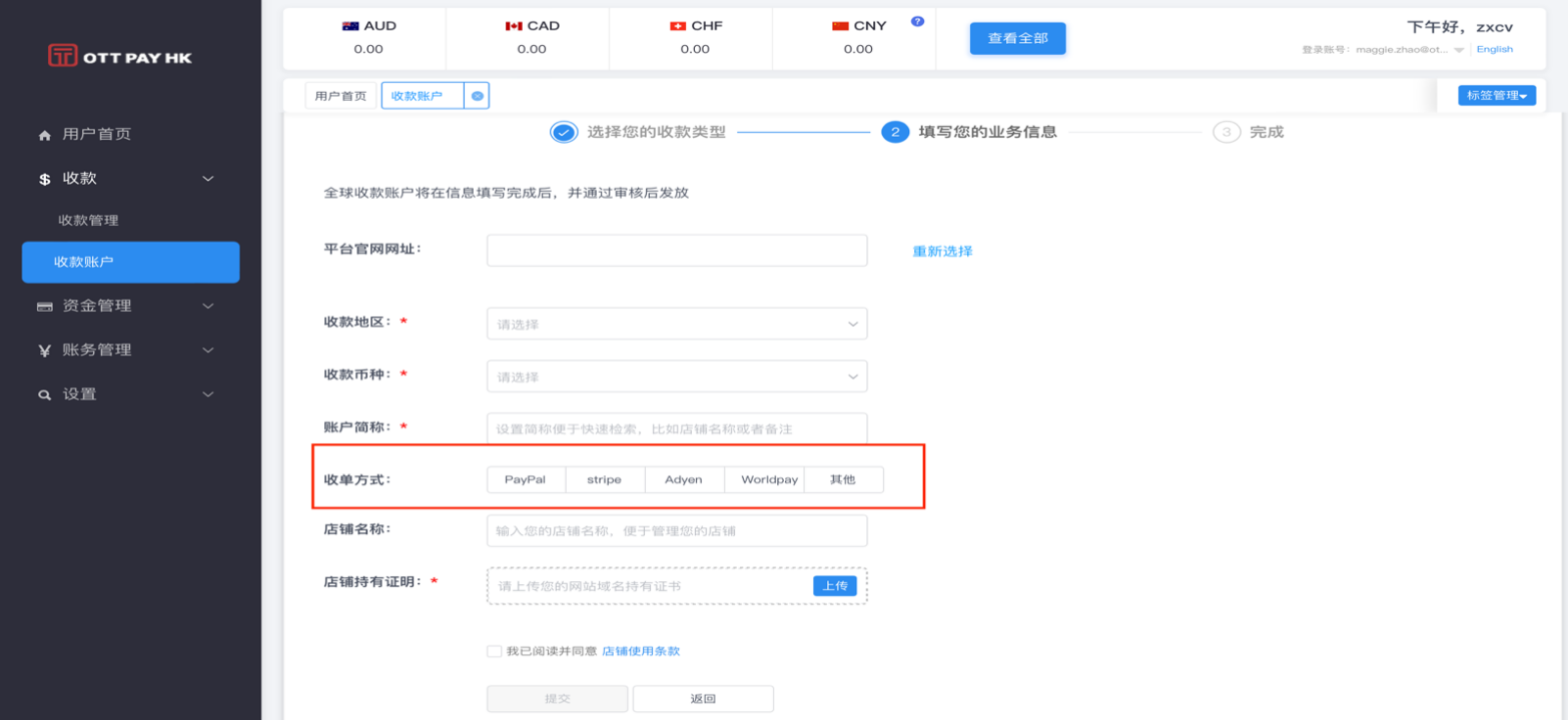The image size is (1568, 720).
Task: Click the yen icon beside 账务管理
Action: pos(44,350)
